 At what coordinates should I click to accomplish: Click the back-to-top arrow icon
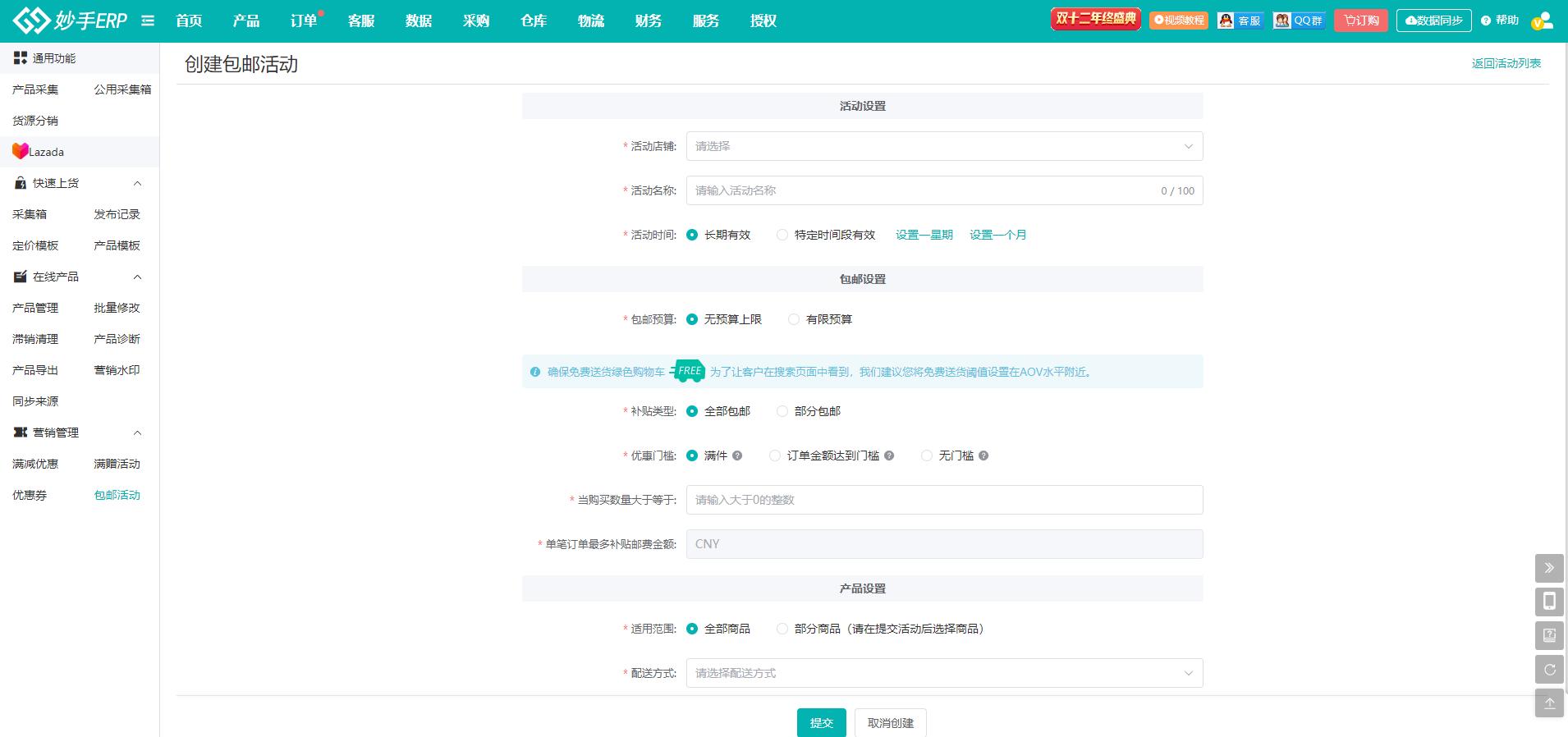click(x=1549, y=703)
